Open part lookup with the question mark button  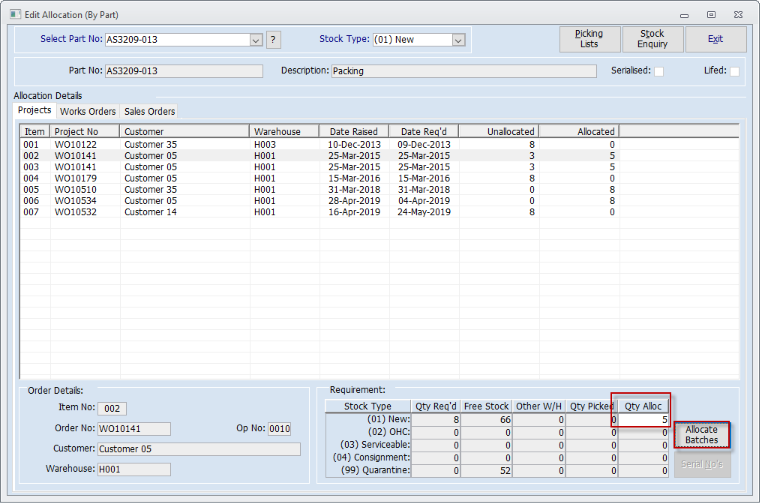(x=273, y=40)
